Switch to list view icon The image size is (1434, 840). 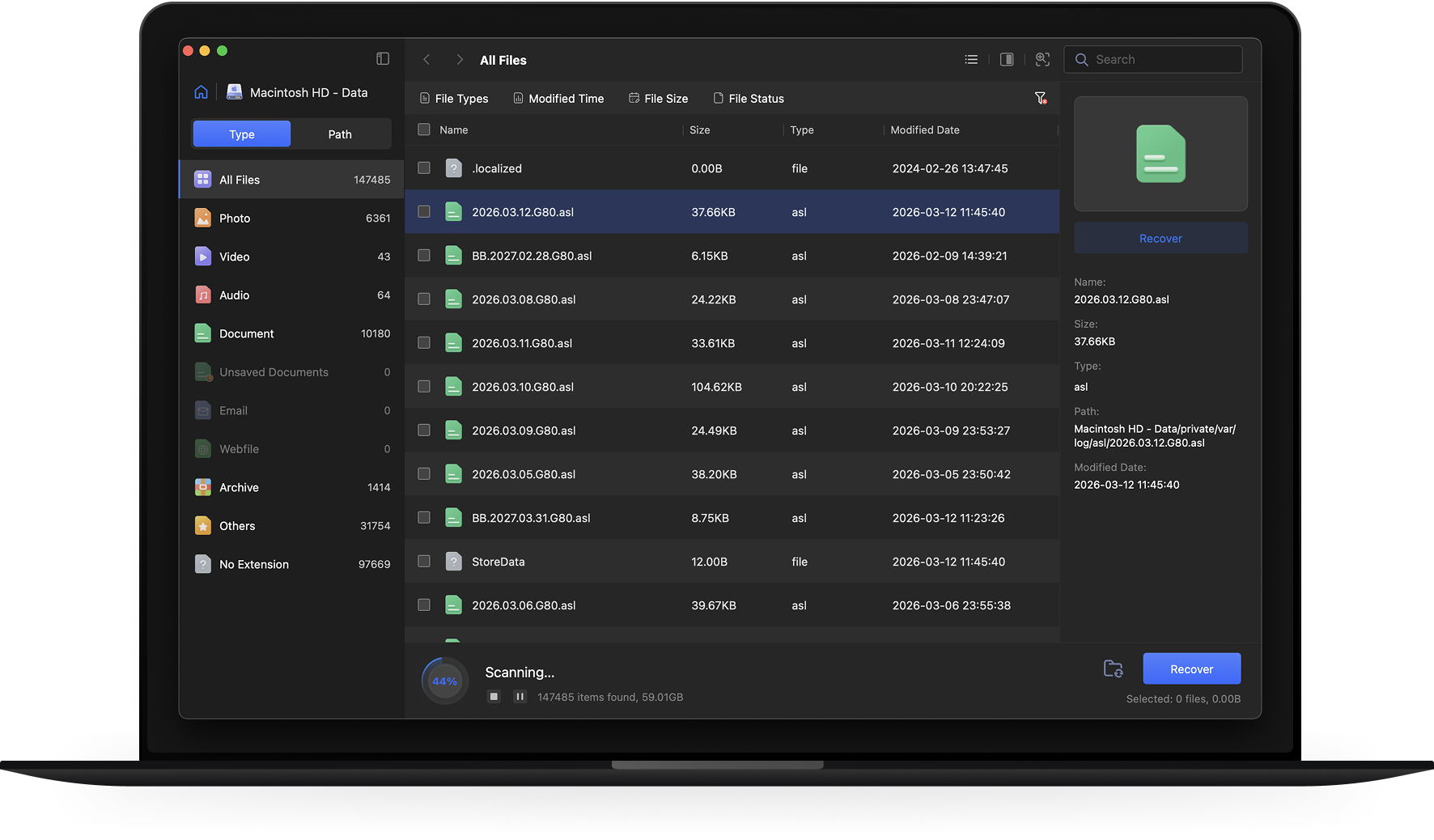point(971,60)
